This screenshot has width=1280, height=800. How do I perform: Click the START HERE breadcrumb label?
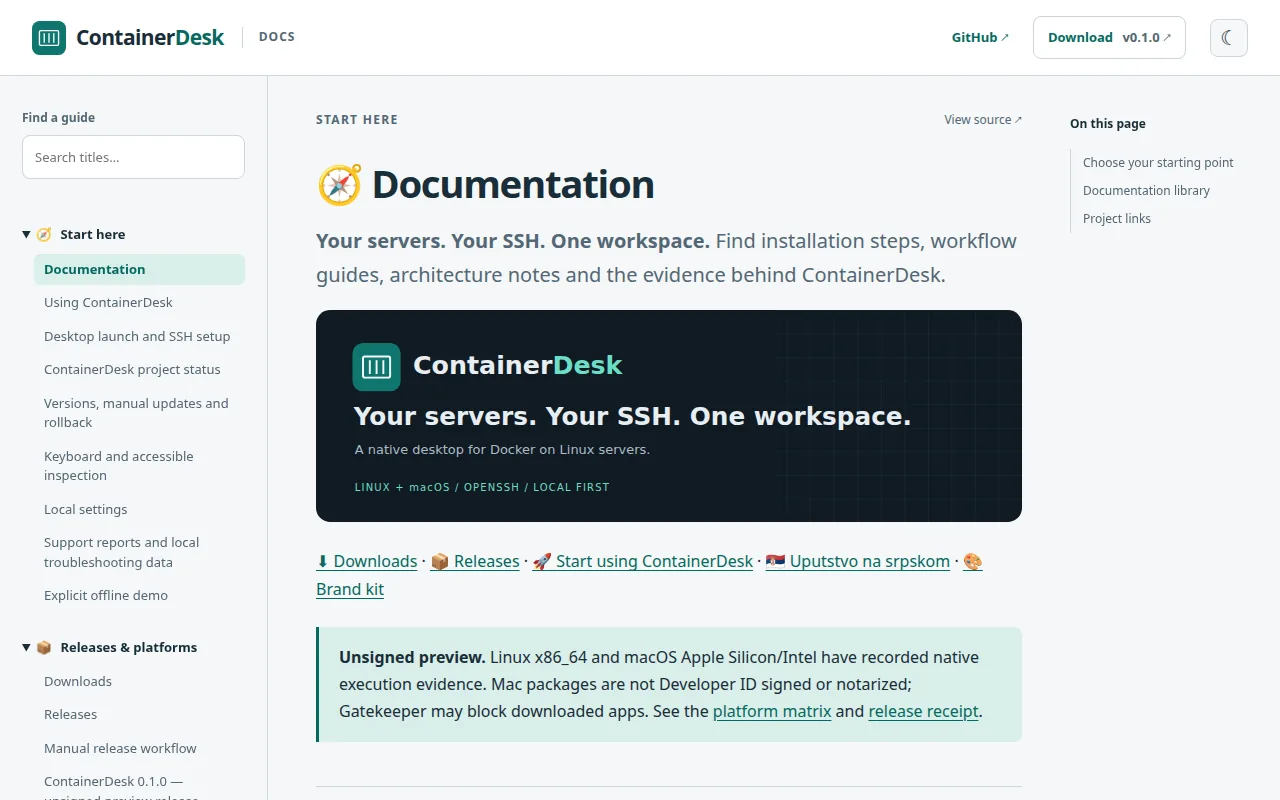(x=357, y=120)
